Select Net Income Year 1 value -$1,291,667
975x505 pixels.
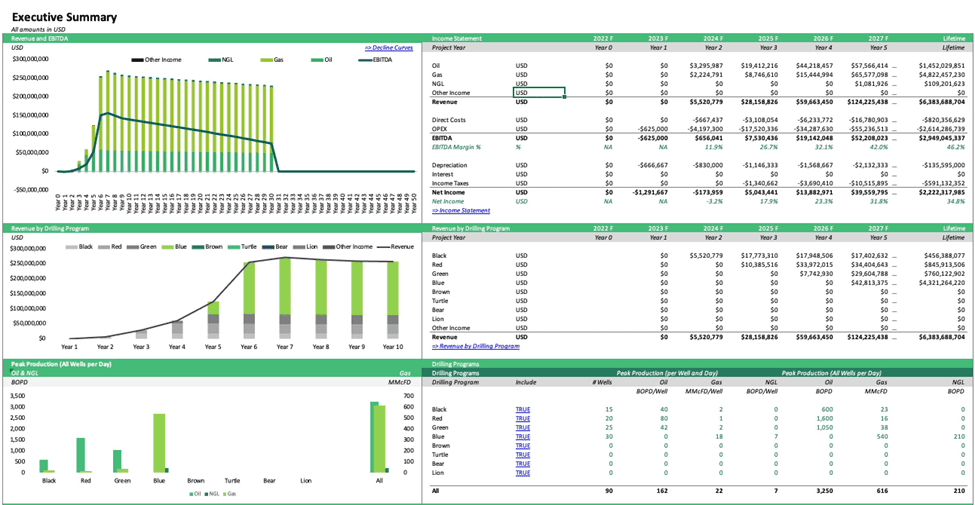click(650, 193)
